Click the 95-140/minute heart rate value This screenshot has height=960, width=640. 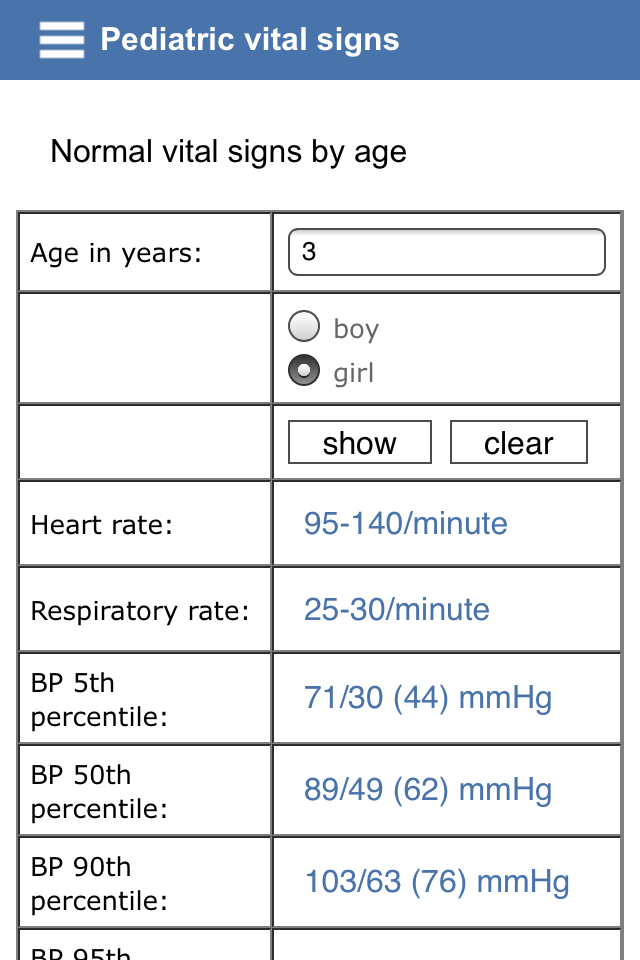point(405,523)
